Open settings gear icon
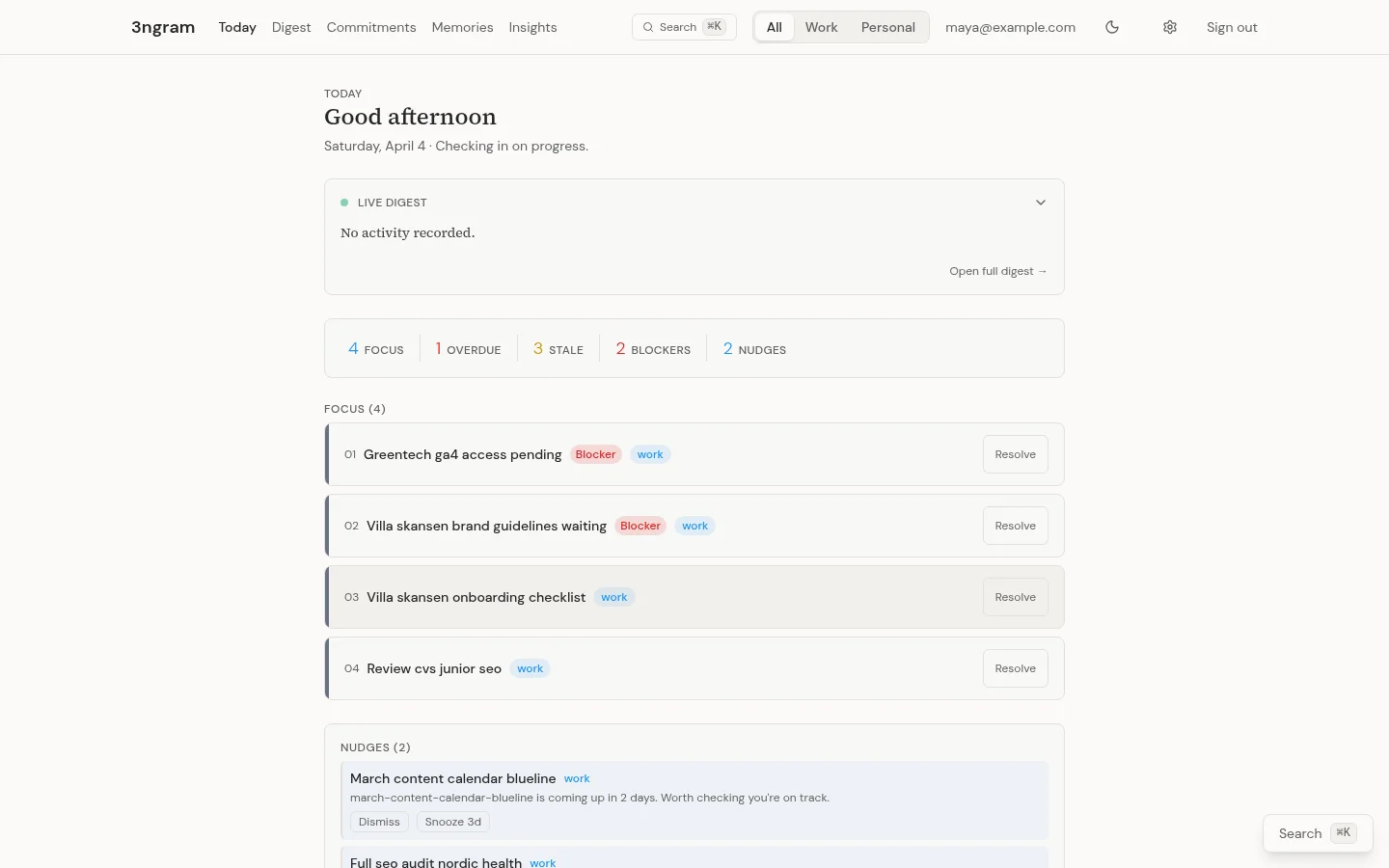 click(1170, 27)
